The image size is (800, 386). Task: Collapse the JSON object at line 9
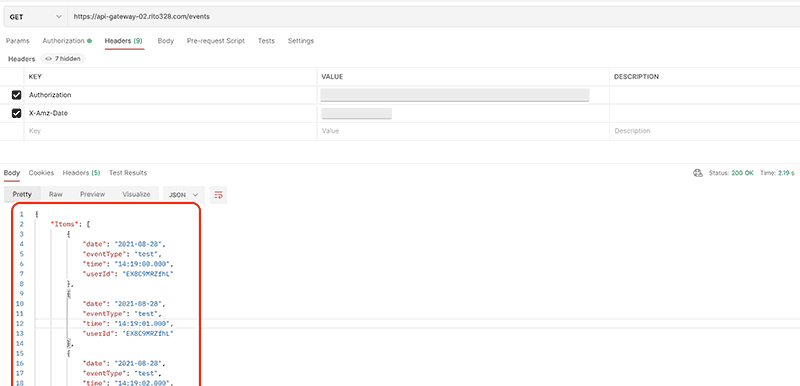[x=68, y=294]
